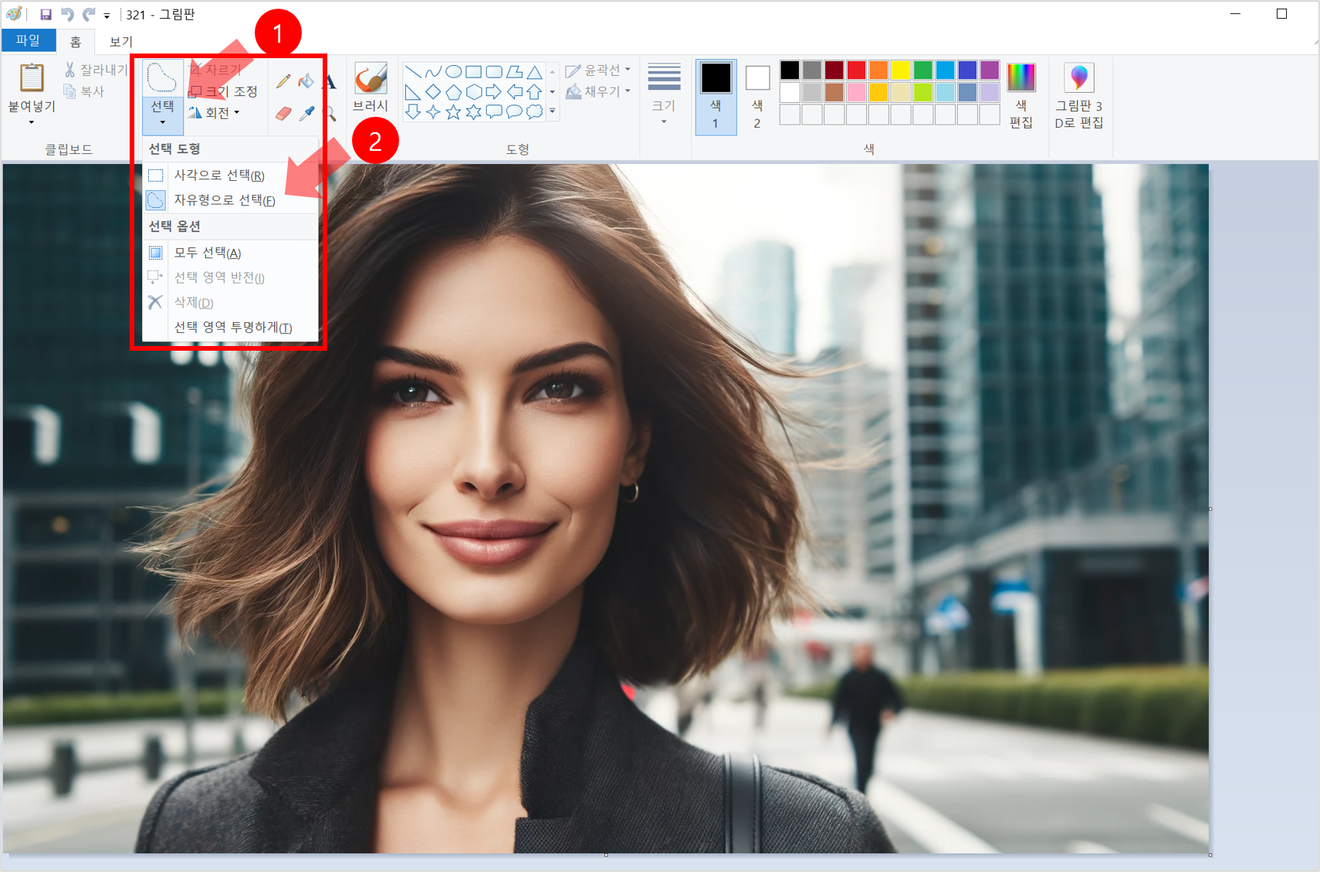Choose the Six-point star shape
The image size is (1320, 872).
pos(473,112)
